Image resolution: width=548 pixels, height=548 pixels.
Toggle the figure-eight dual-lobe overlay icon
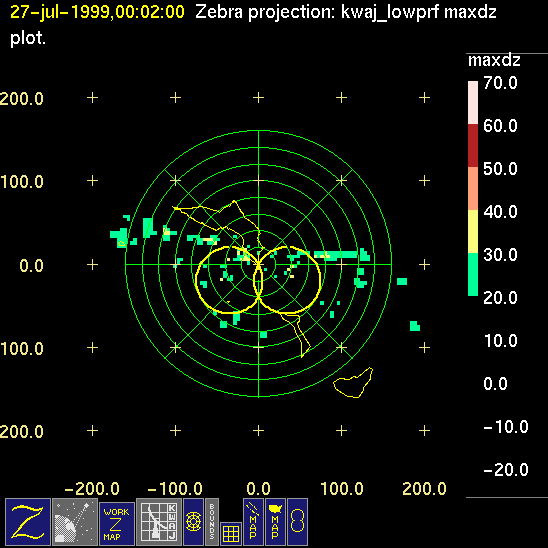pos(297,522)
